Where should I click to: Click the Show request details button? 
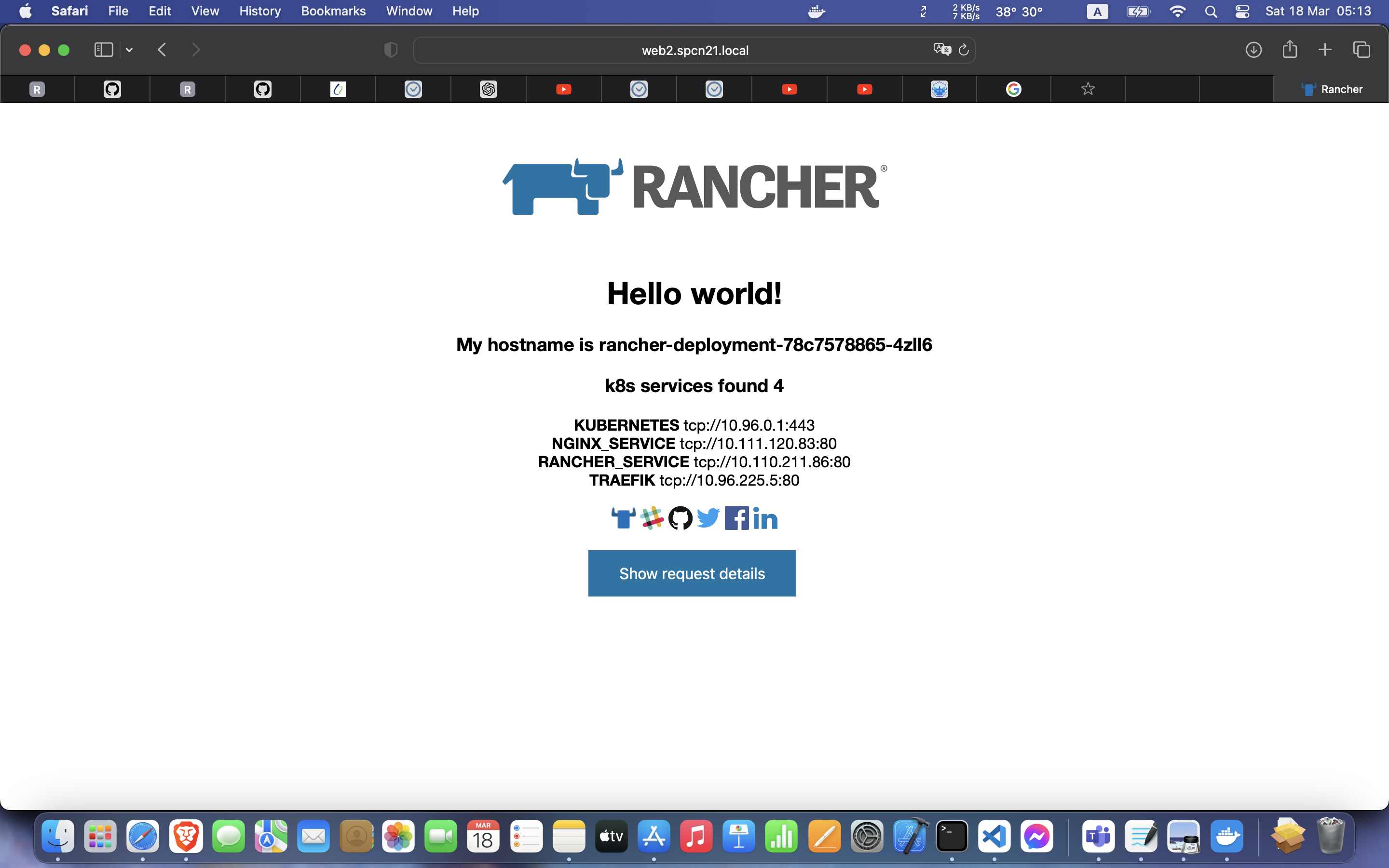click(692, 573)
